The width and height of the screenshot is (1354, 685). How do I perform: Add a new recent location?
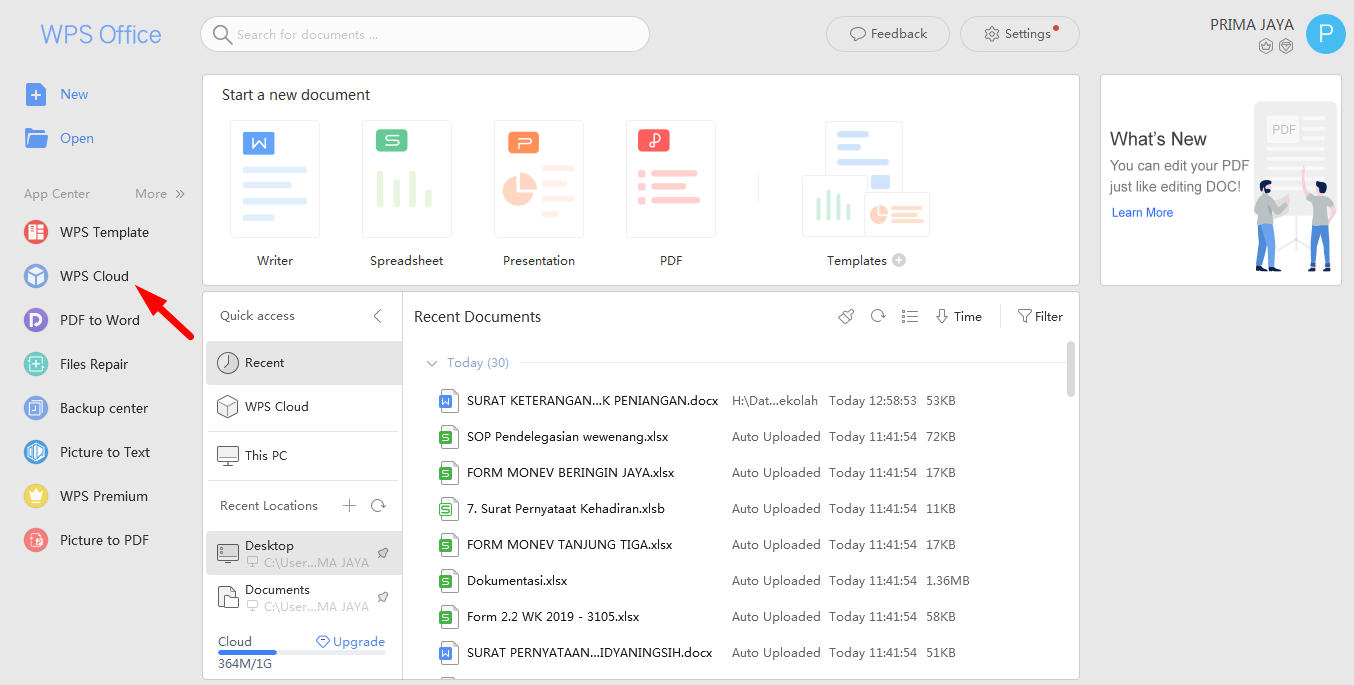pos(349,506)
